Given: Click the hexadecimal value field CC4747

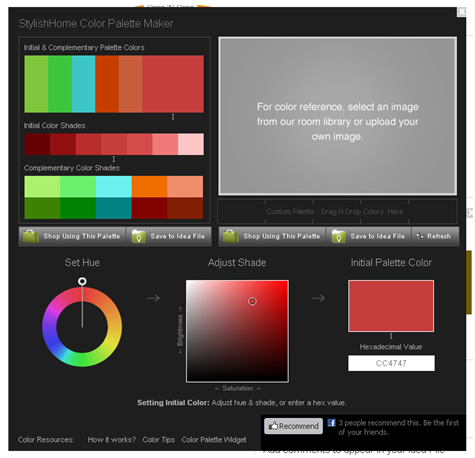Looking at the screenshot, I should pos(391,363).
